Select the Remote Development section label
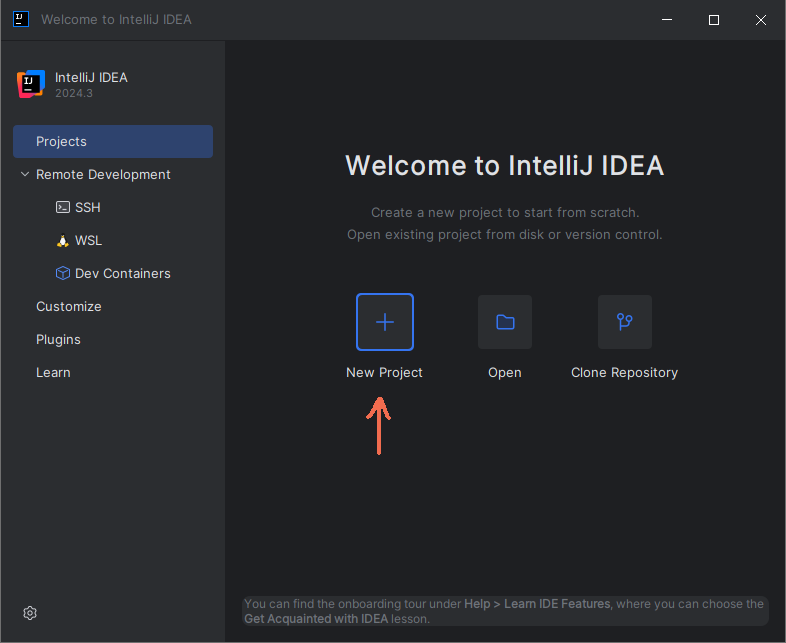 tap(103, 175)
